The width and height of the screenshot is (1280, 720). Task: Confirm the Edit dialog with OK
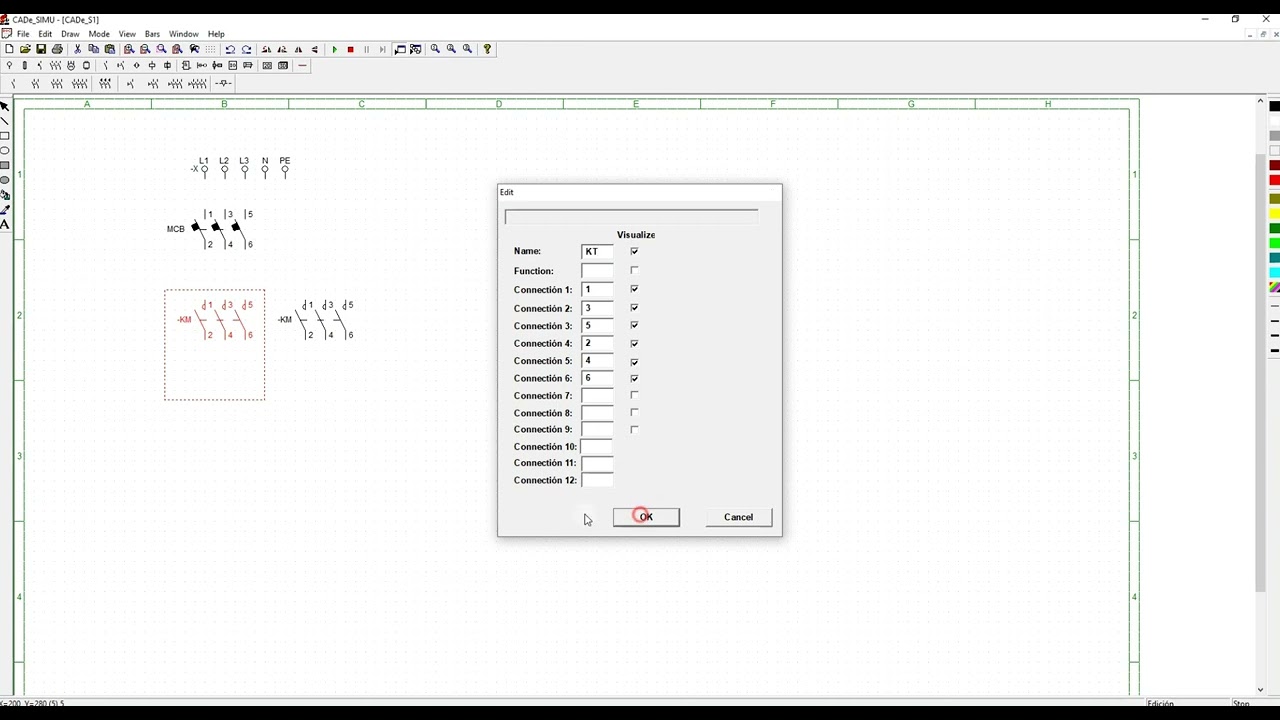(x=646, y=517)
